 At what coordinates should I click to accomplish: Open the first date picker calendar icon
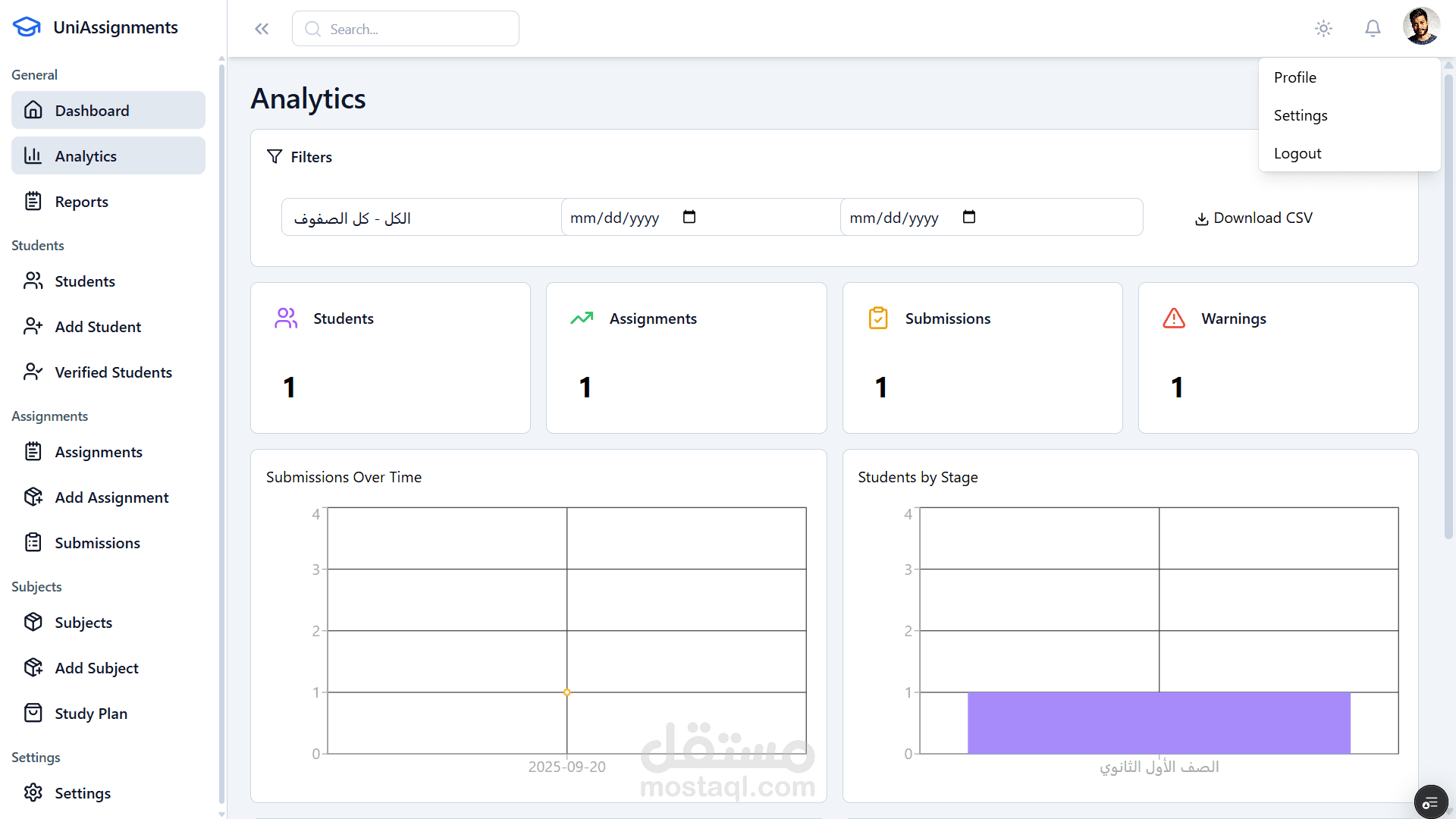coord(689,218)
